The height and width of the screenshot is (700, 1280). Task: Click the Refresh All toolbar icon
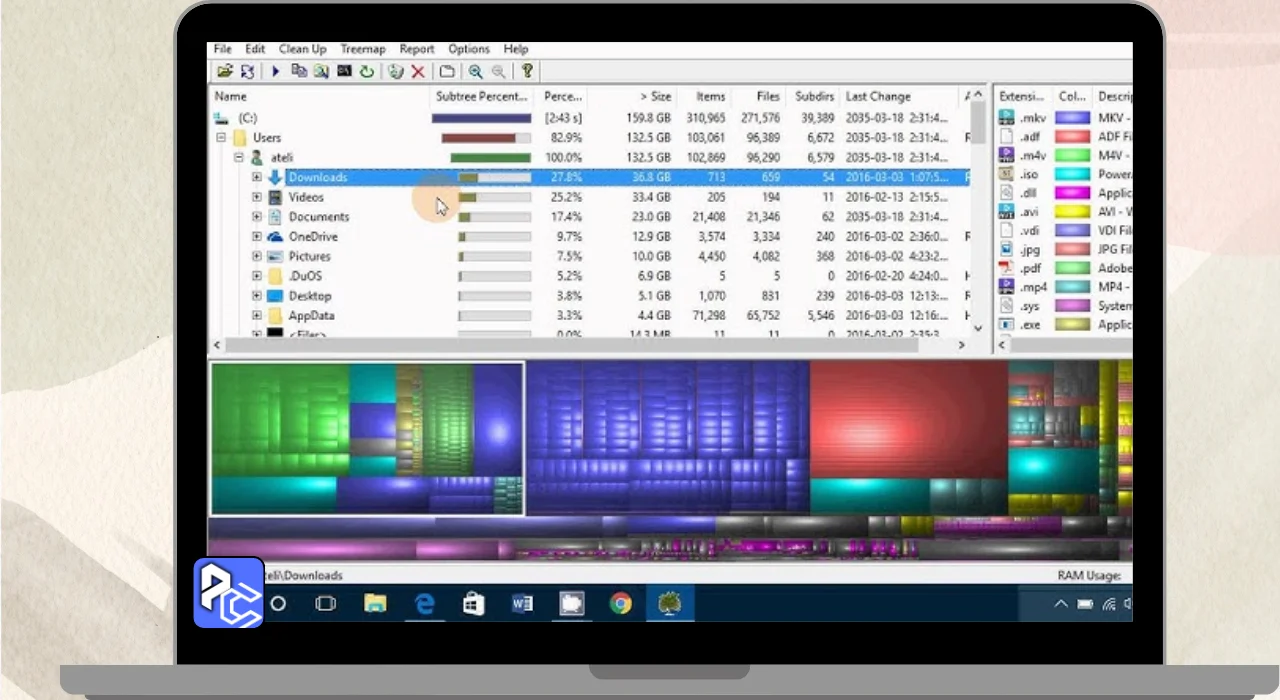click(247, 71)
